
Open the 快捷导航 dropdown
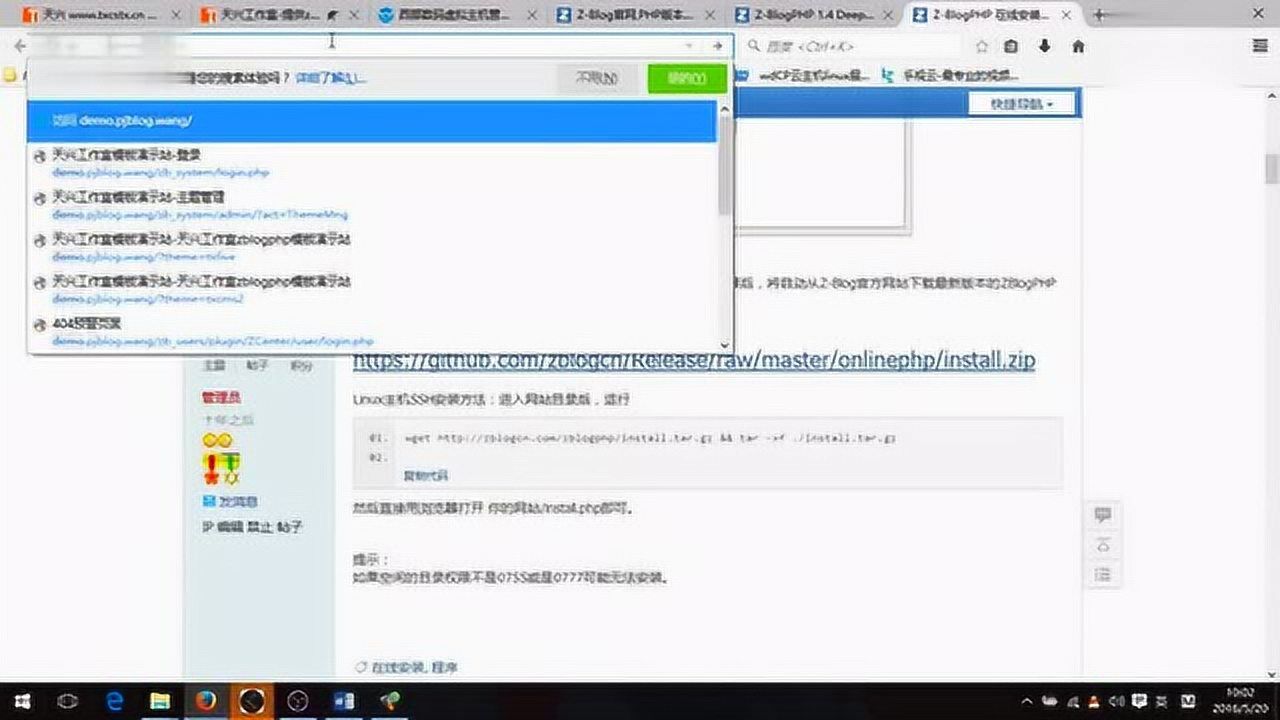1022,103
